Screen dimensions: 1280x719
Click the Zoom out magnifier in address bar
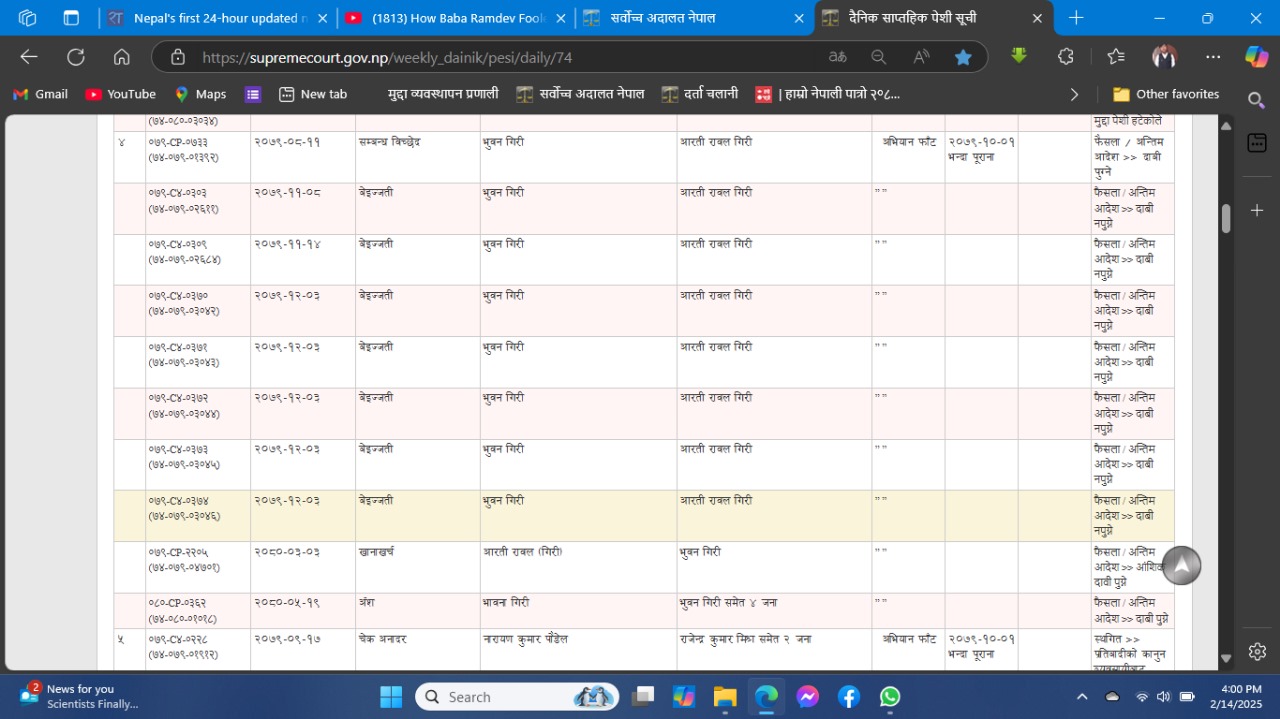point(878,57)
